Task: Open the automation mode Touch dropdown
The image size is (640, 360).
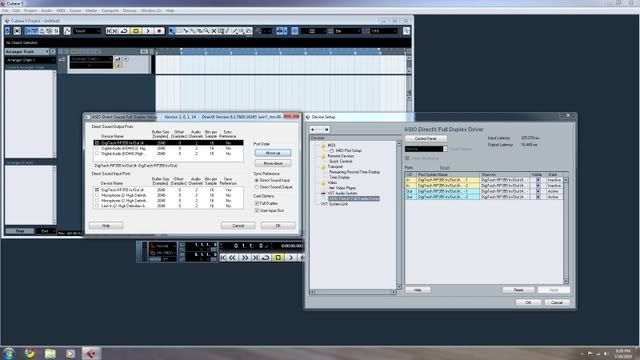Action: 87,31
